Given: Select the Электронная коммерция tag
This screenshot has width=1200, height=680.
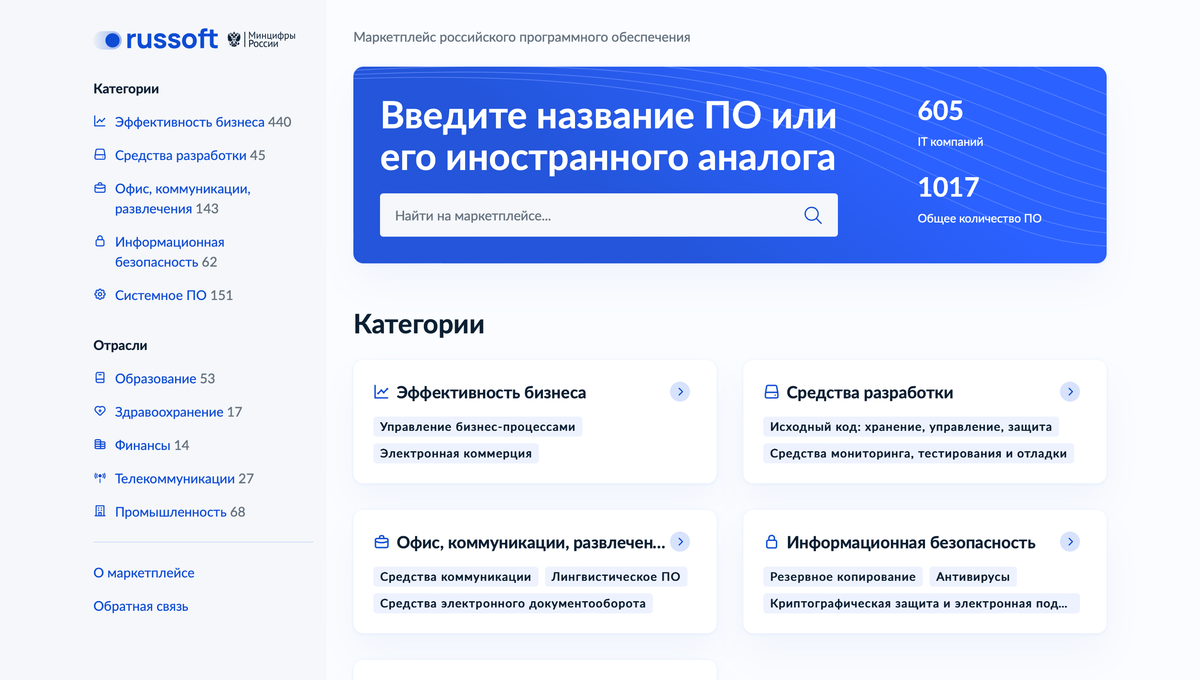Looking at the screenshot, I should (456, 453).
